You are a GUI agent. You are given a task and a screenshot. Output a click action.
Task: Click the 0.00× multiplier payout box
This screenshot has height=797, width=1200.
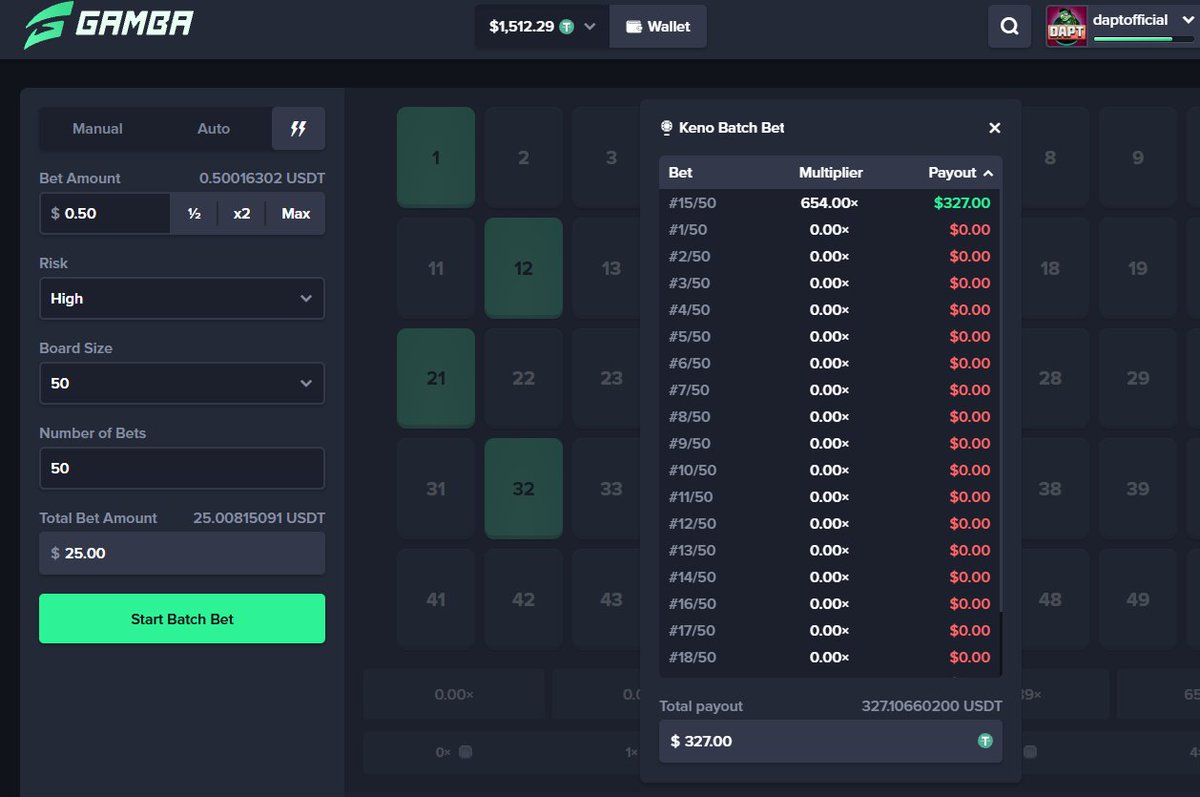[454, 694]
